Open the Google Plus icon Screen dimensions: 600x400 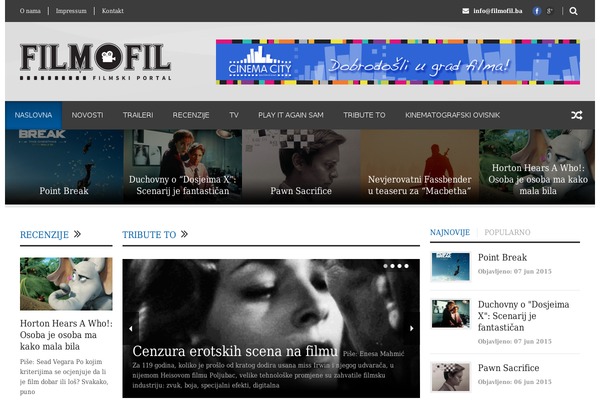(549, 11)
